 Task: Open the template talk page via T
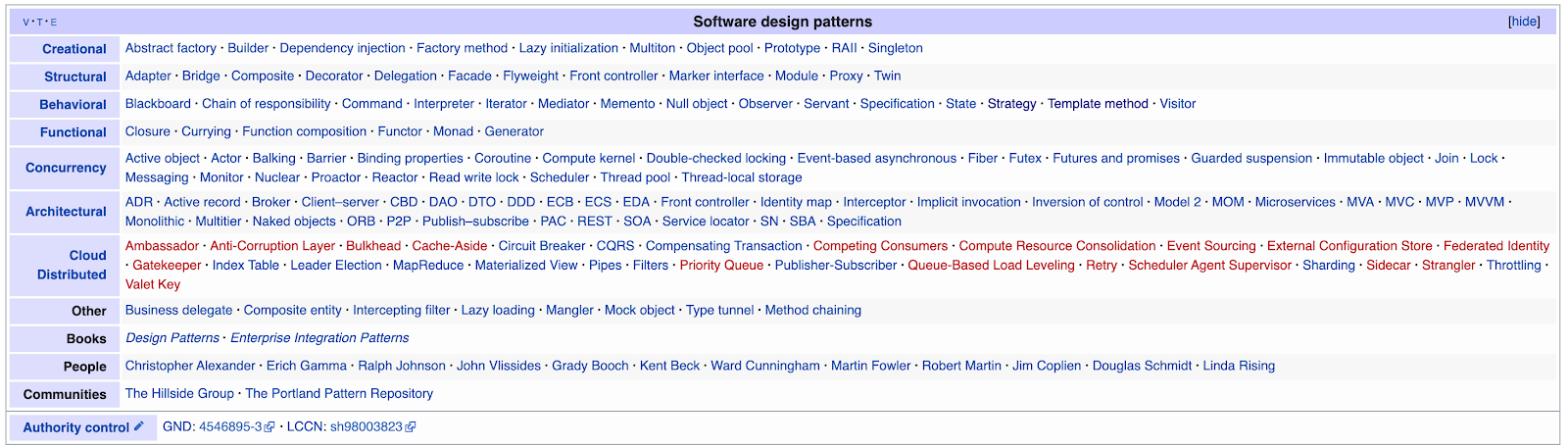pyautogui.click(x=40, y=23)
